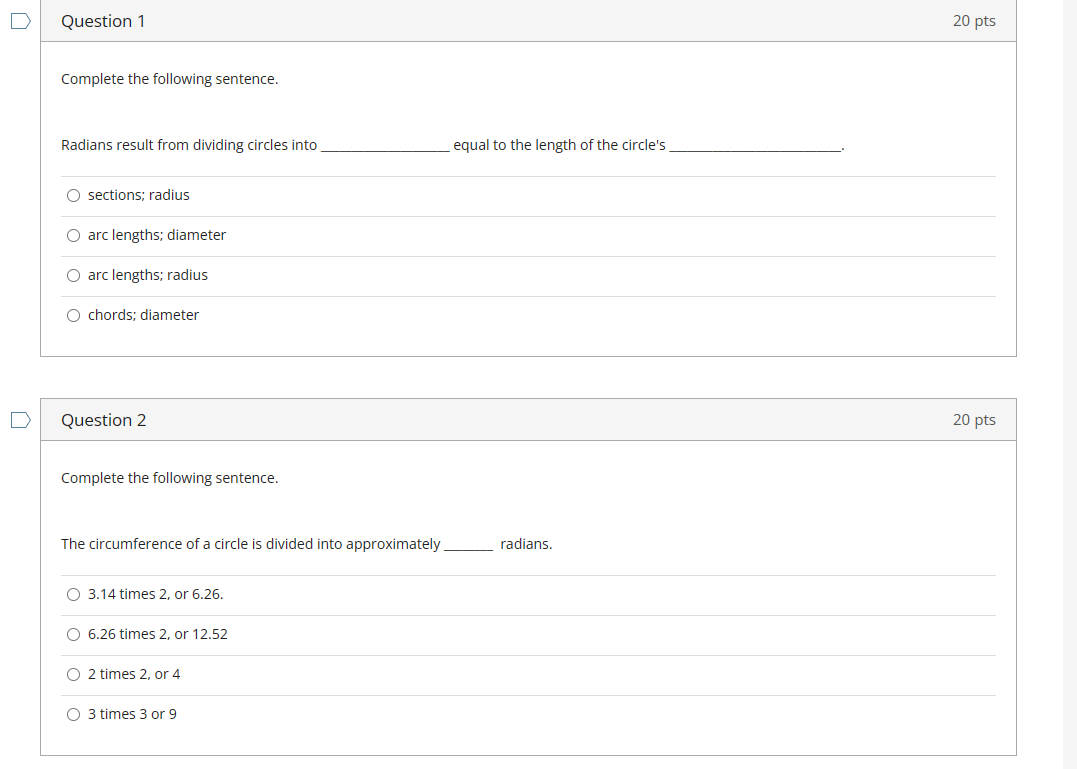Click the "Question 1" heading

tap(103, 21)
